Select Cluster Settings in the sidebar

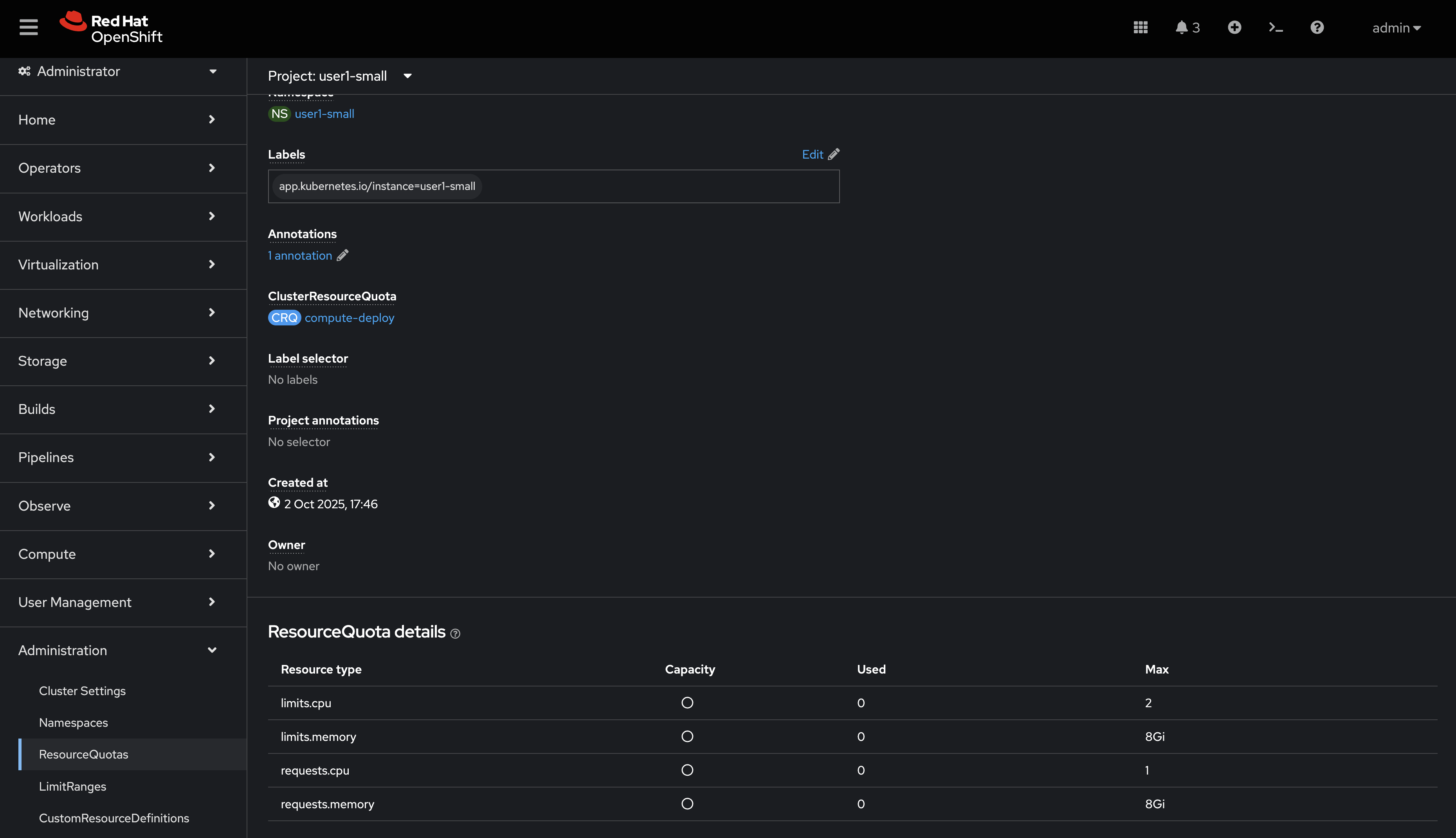(82, 691)
